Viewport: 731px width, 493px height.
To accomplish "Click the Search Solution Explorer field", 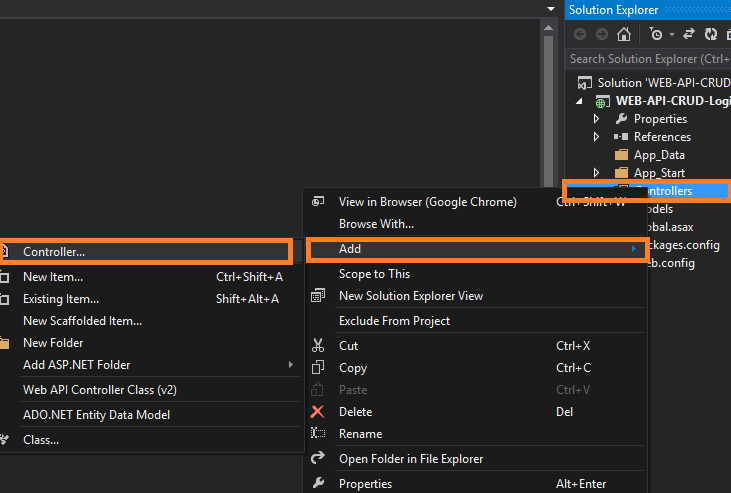I will [x=650, y=59].
